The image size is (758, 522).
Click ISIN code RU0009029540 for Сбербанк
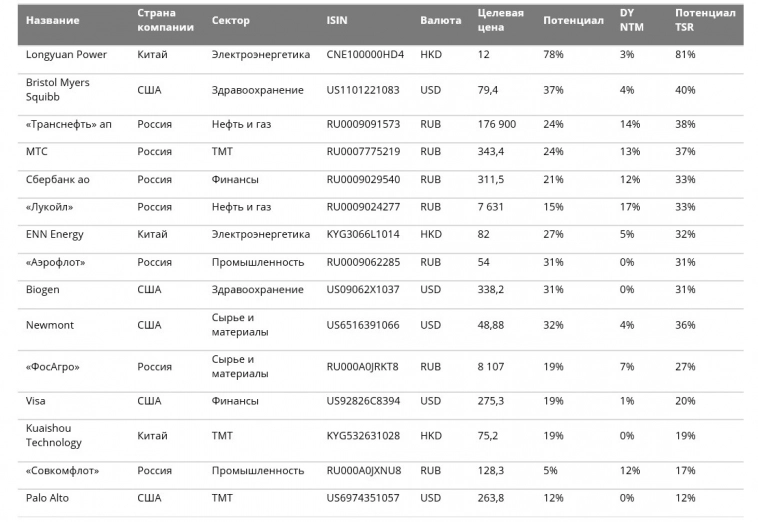click(x=363, y=179)
